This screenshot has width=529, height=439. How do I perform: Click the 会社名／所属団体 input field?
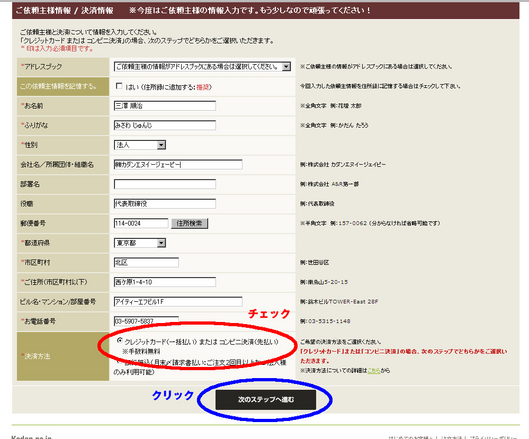tap(178, 164)
